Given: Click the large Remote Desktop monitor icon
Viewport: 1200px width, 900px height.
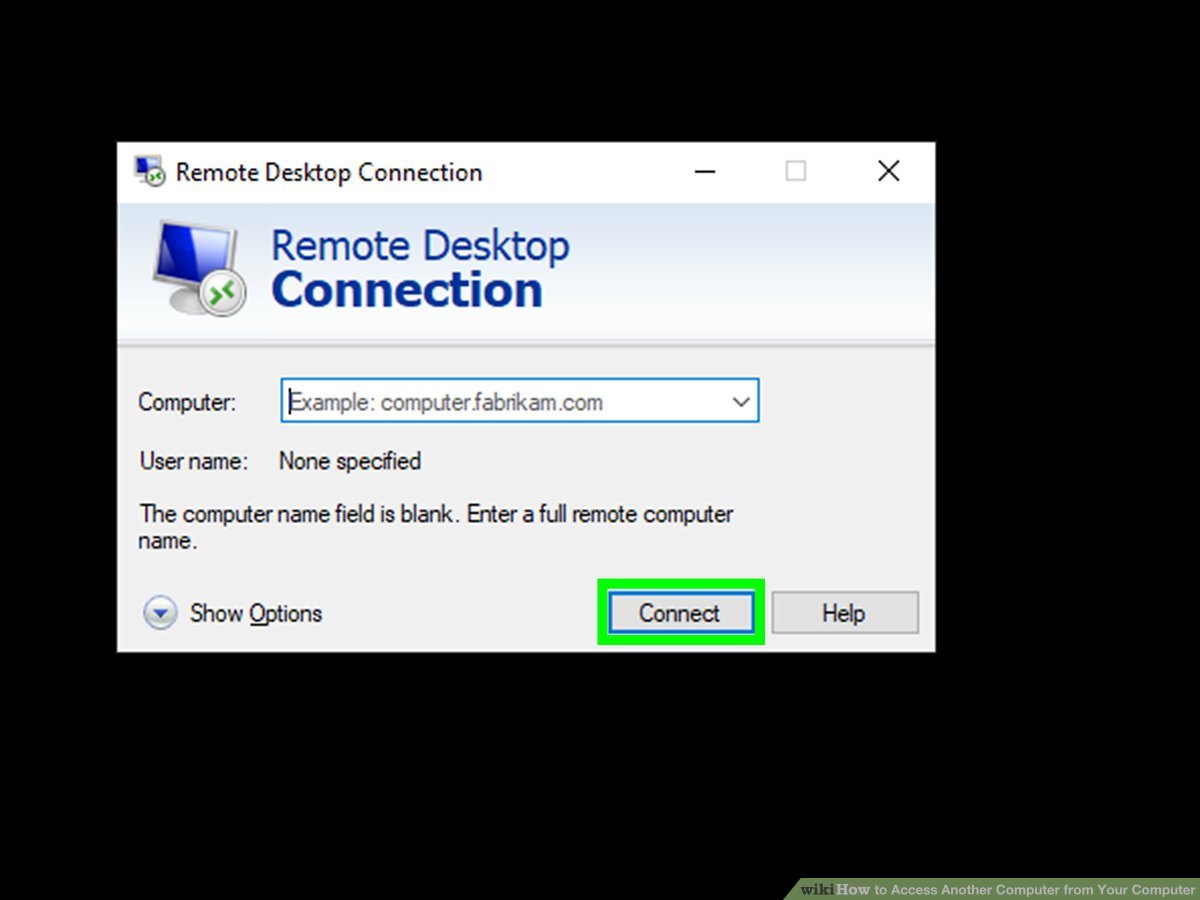Looking at the screenshot, I should pyautogui.click(x=198, y=269).
